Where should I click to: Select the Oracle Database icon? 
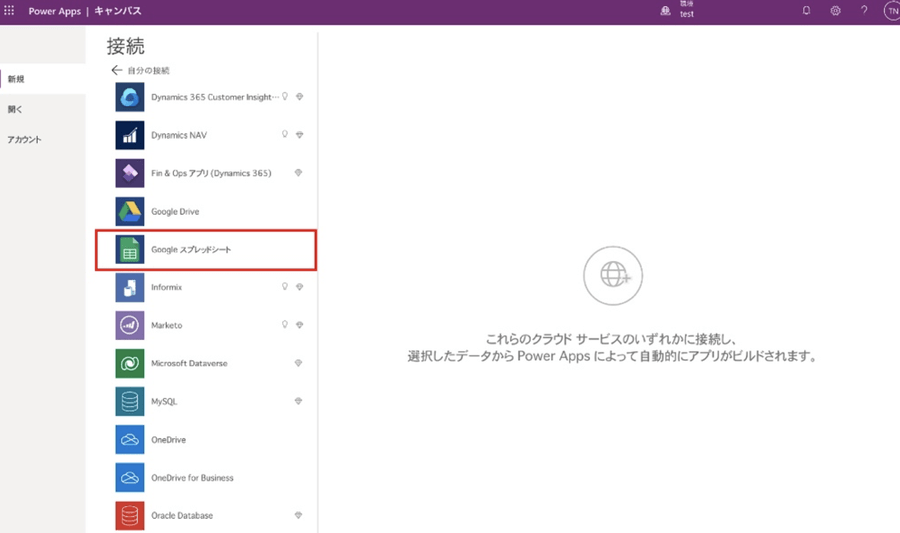click(x=130, y=515)
